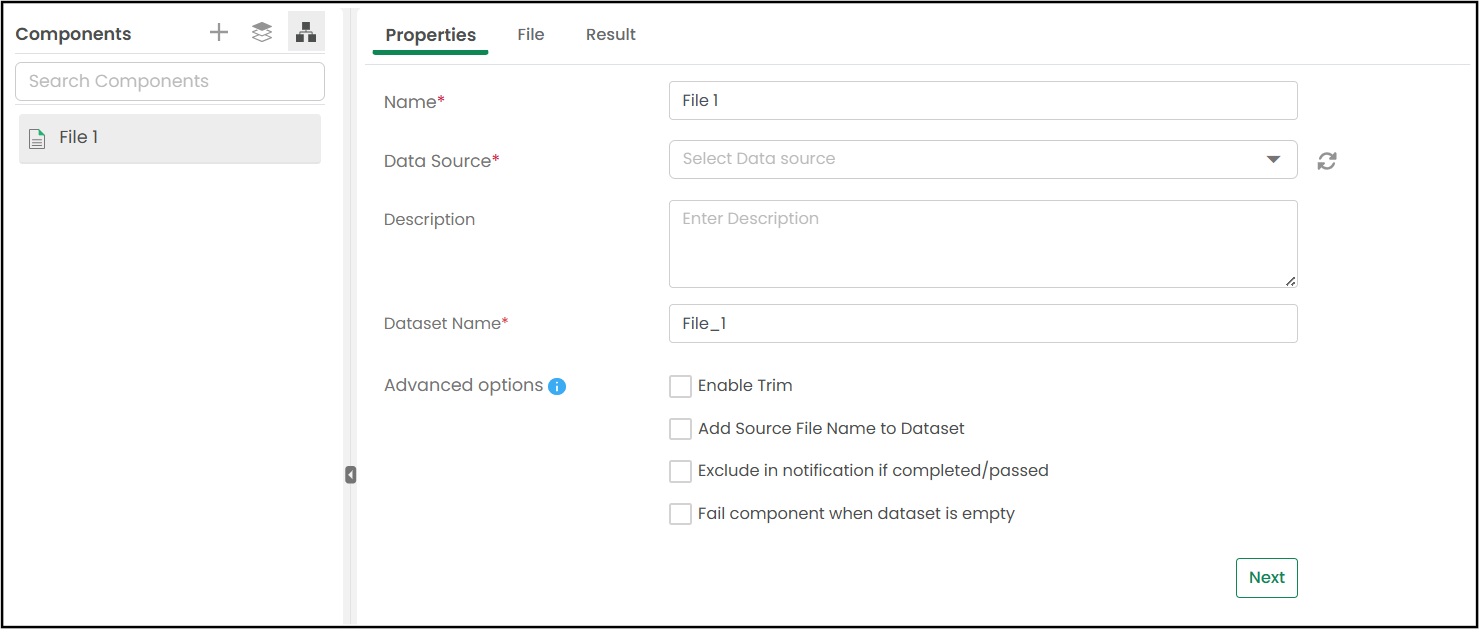Screen dimensions: 1479x629
Task: Check Add Source File Name to Dataset
Action: 680,429
